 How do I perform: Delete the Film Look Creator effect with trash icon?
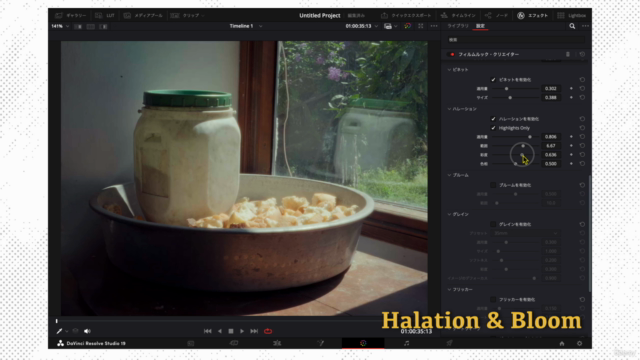coord(567,54)
